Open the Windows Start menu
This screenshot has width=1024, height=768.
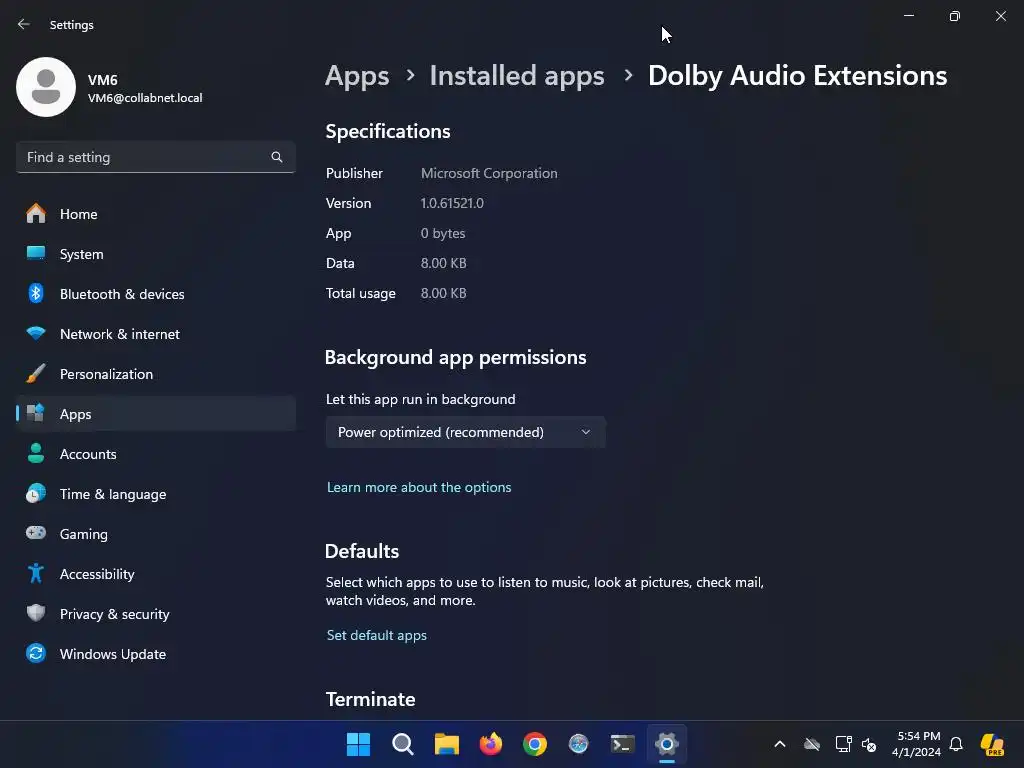358,744
